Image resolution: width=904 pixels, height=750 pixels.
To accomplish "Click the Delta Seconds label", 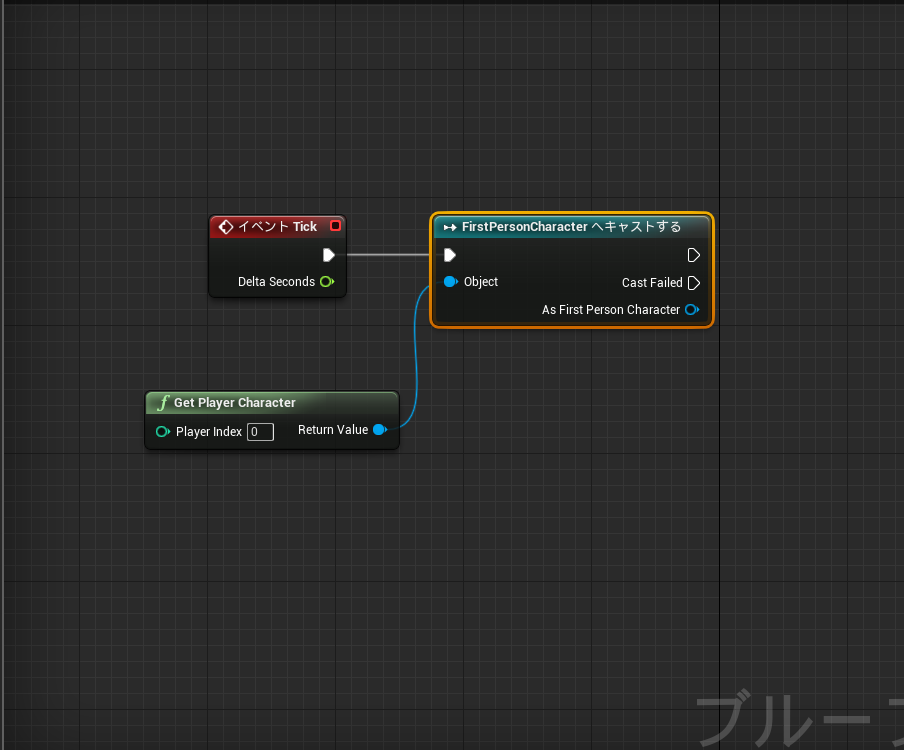I will (276, 282).
